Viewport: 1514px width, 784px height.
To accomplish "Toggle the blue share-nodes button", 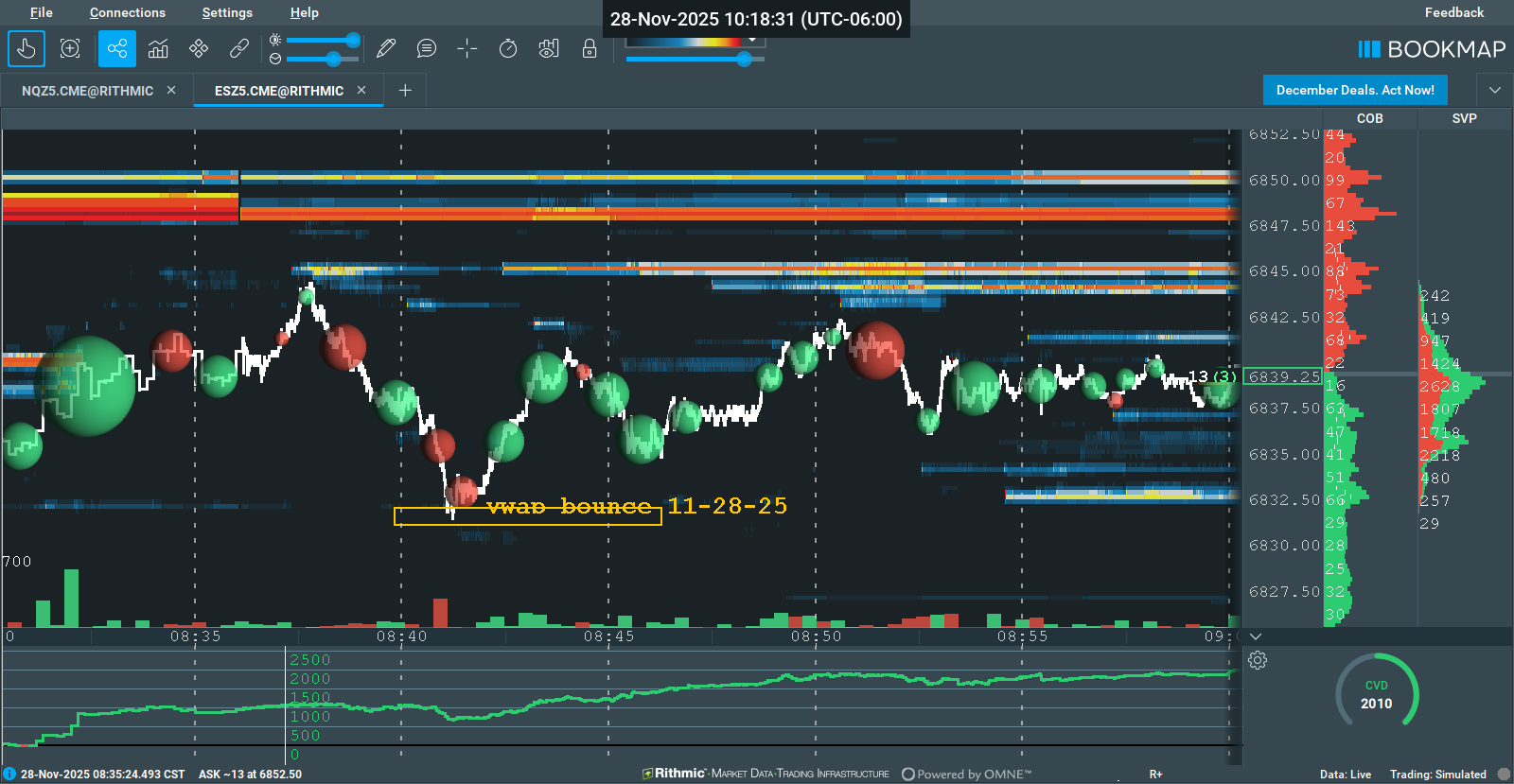I will (x=117, y=48).
